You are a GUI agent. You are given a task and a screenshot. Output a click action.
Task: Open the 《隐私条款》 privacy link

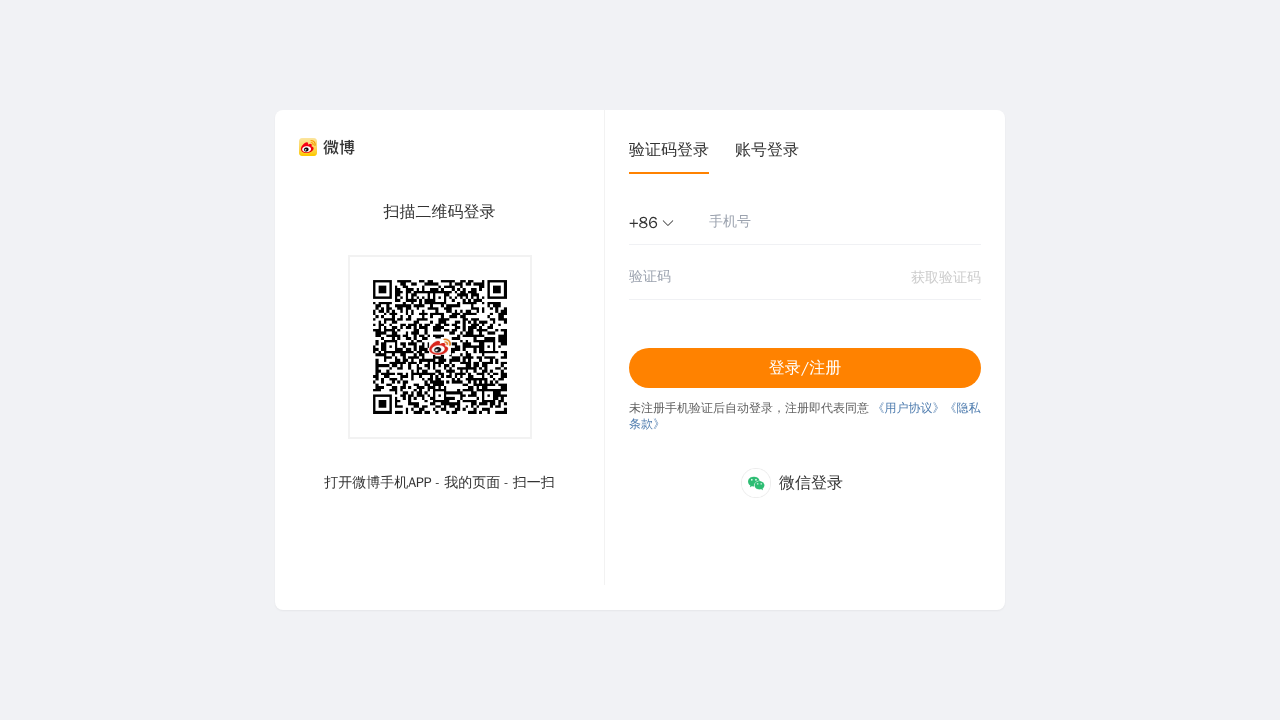(x=964, y=408)
